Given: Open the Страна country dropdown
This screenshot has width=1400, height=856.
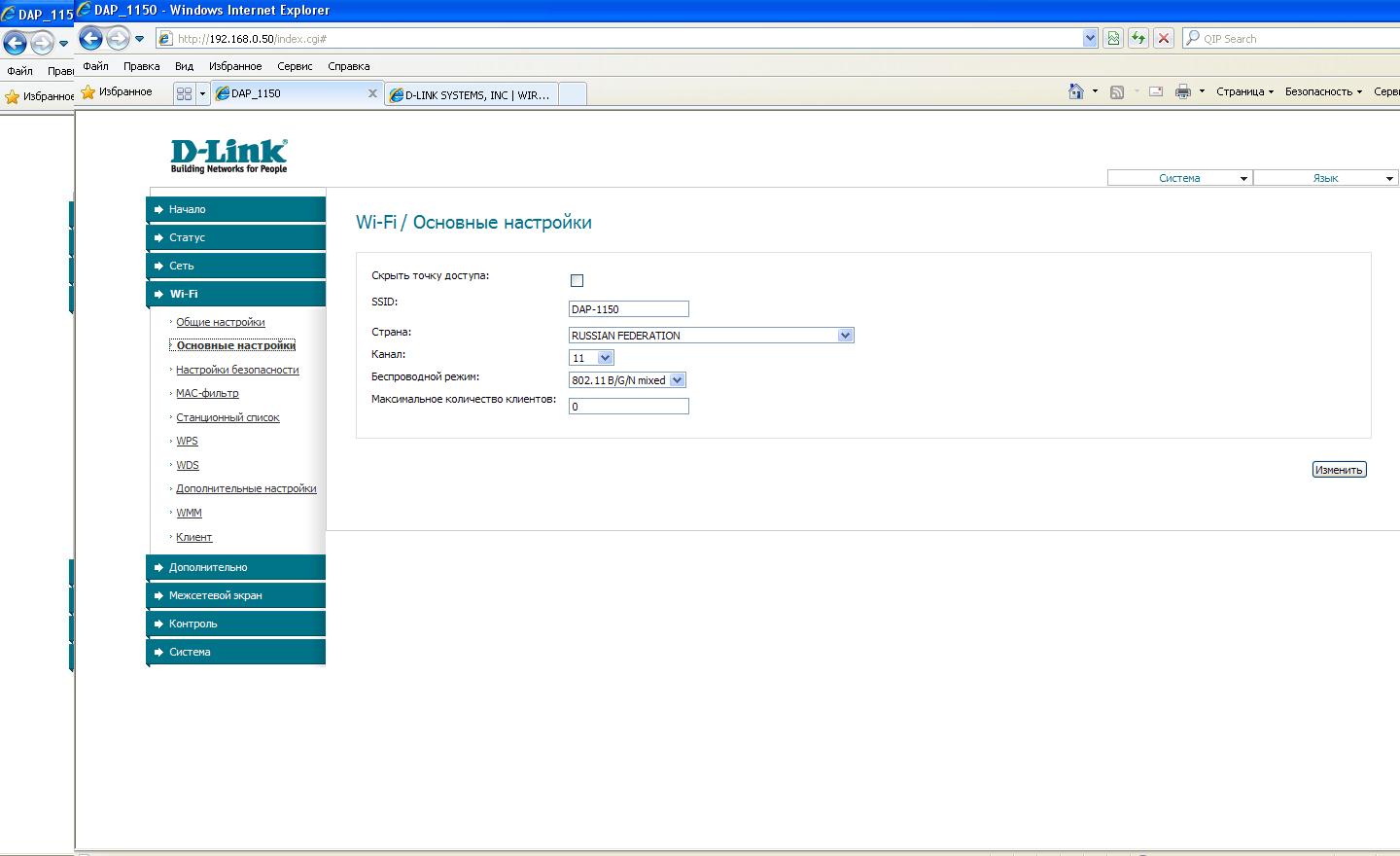Looking at the screenshot, I should tap(711, 336).
